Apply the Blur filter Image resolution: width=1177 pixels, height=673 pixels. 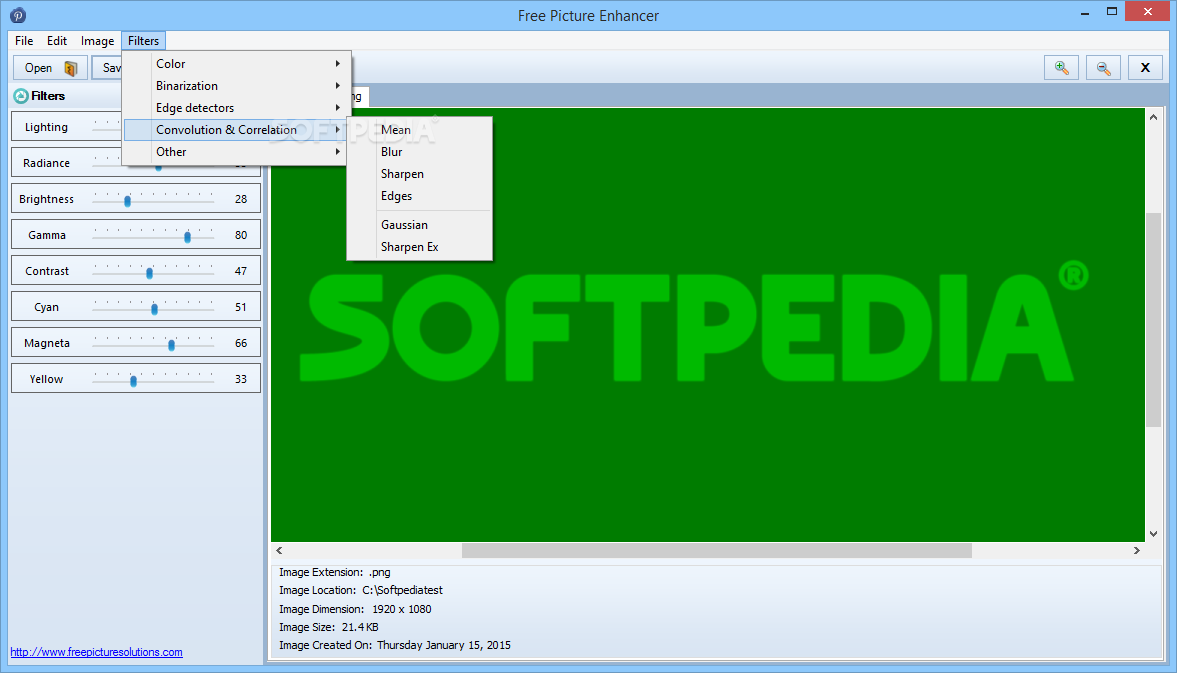click(419, 152)
